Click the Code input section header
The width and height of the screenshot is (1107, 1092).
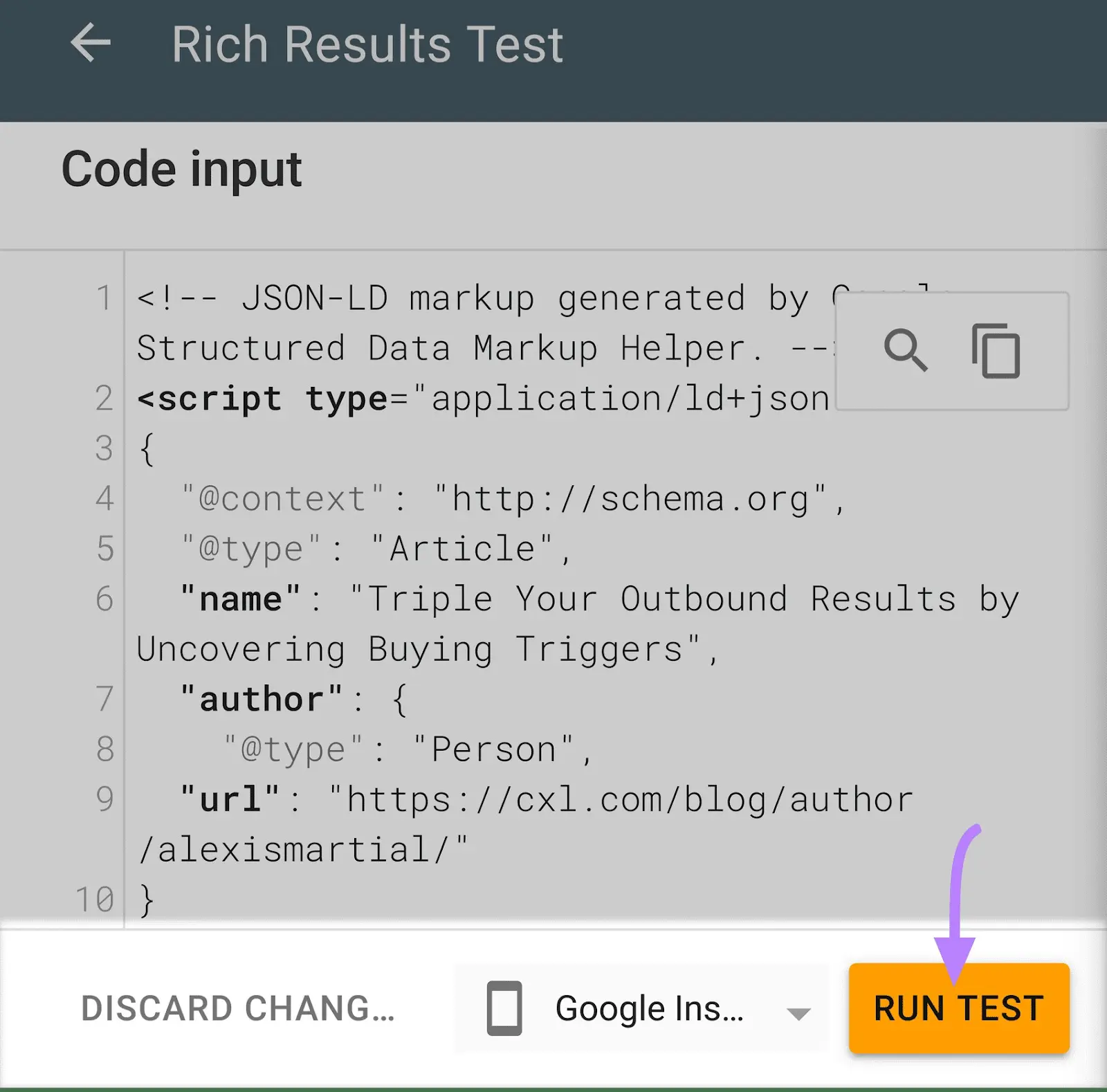(182, 168)
